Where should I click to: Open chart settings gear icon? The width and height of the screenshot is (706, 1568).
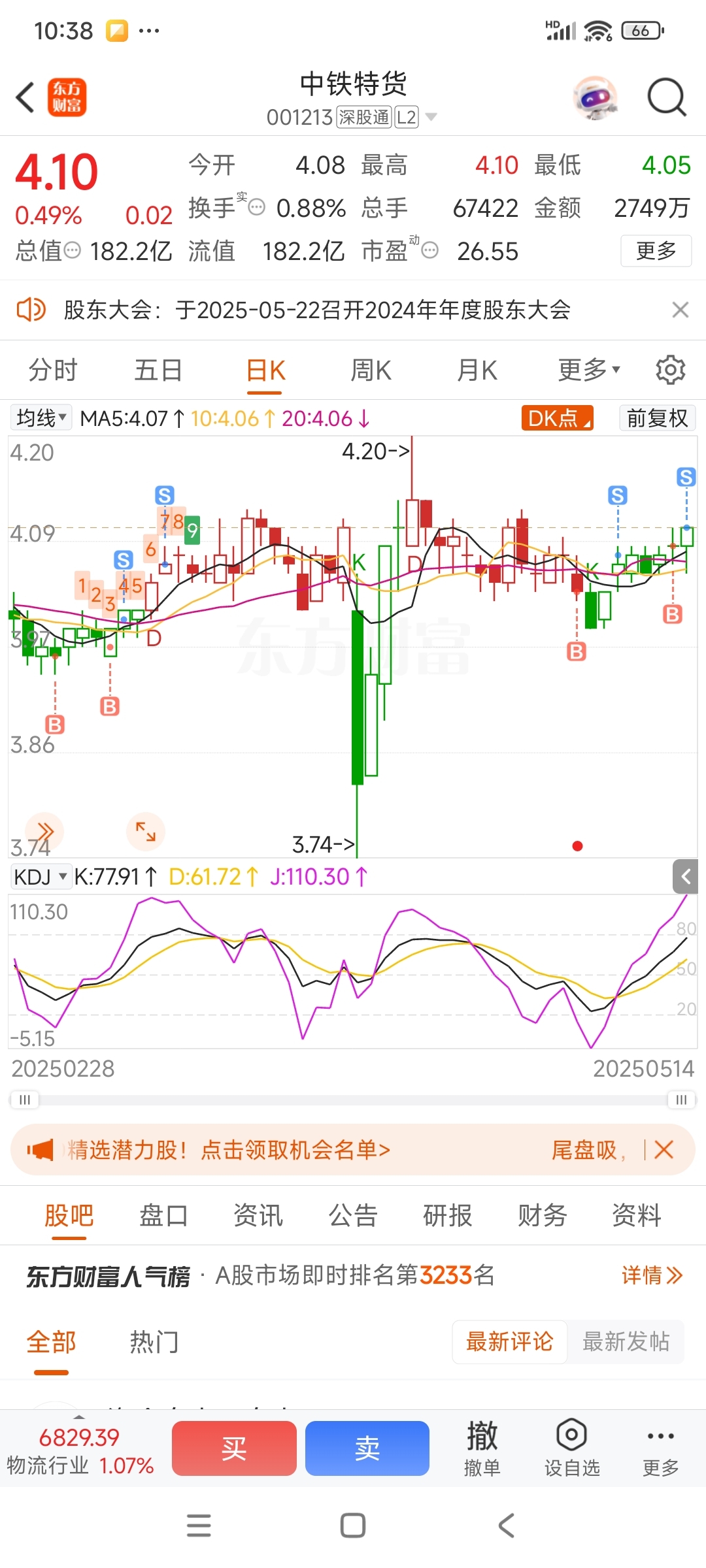click(670, 370)
